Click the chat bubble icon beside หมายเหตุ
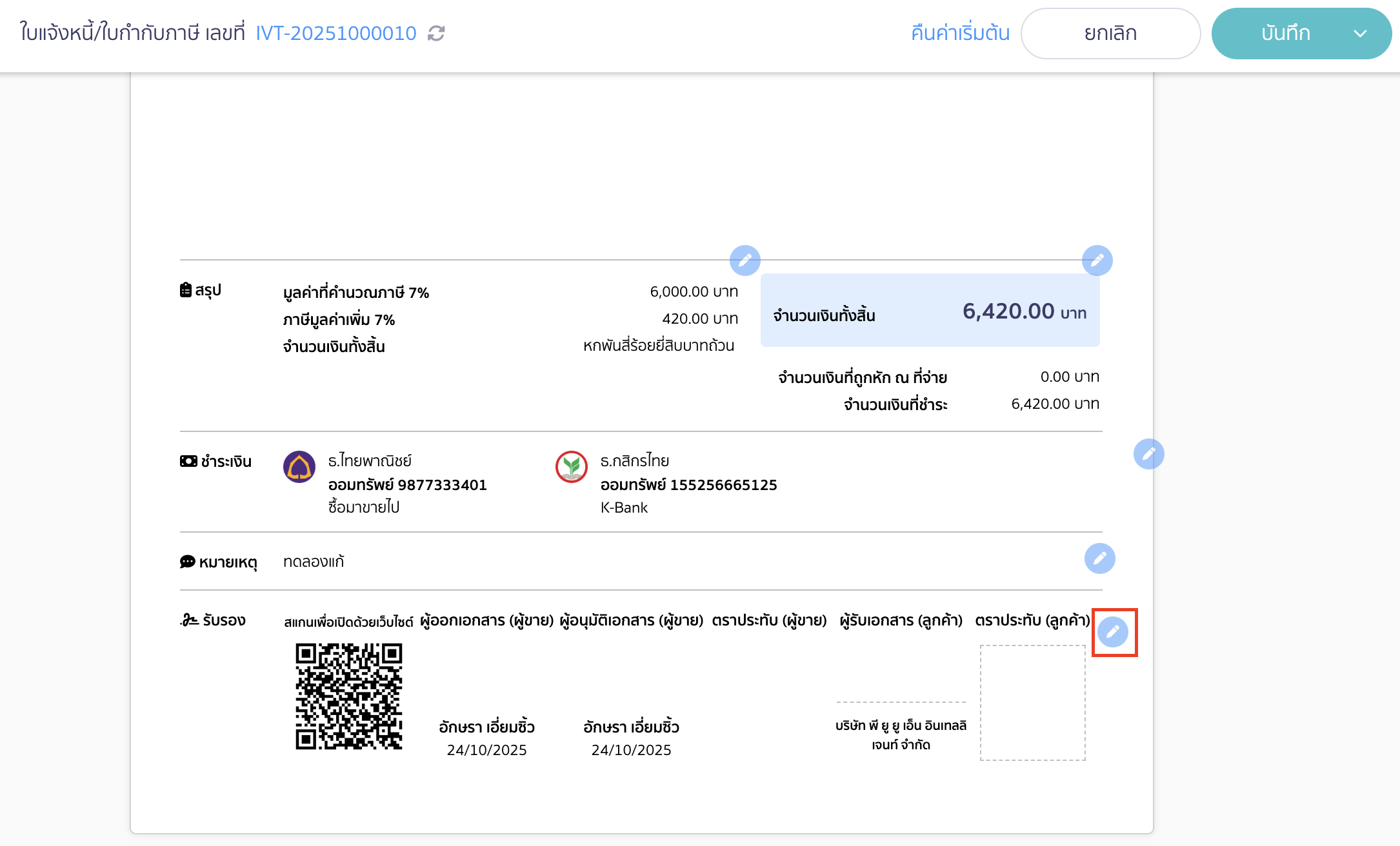This screenshot has width=1400, height=846. click(187, 561)
